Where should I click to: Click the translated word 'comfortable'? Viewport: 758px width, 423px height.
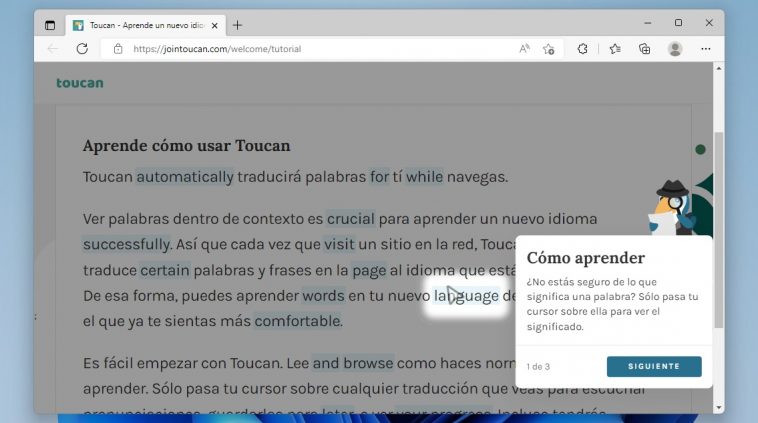[x=298, y=321]
